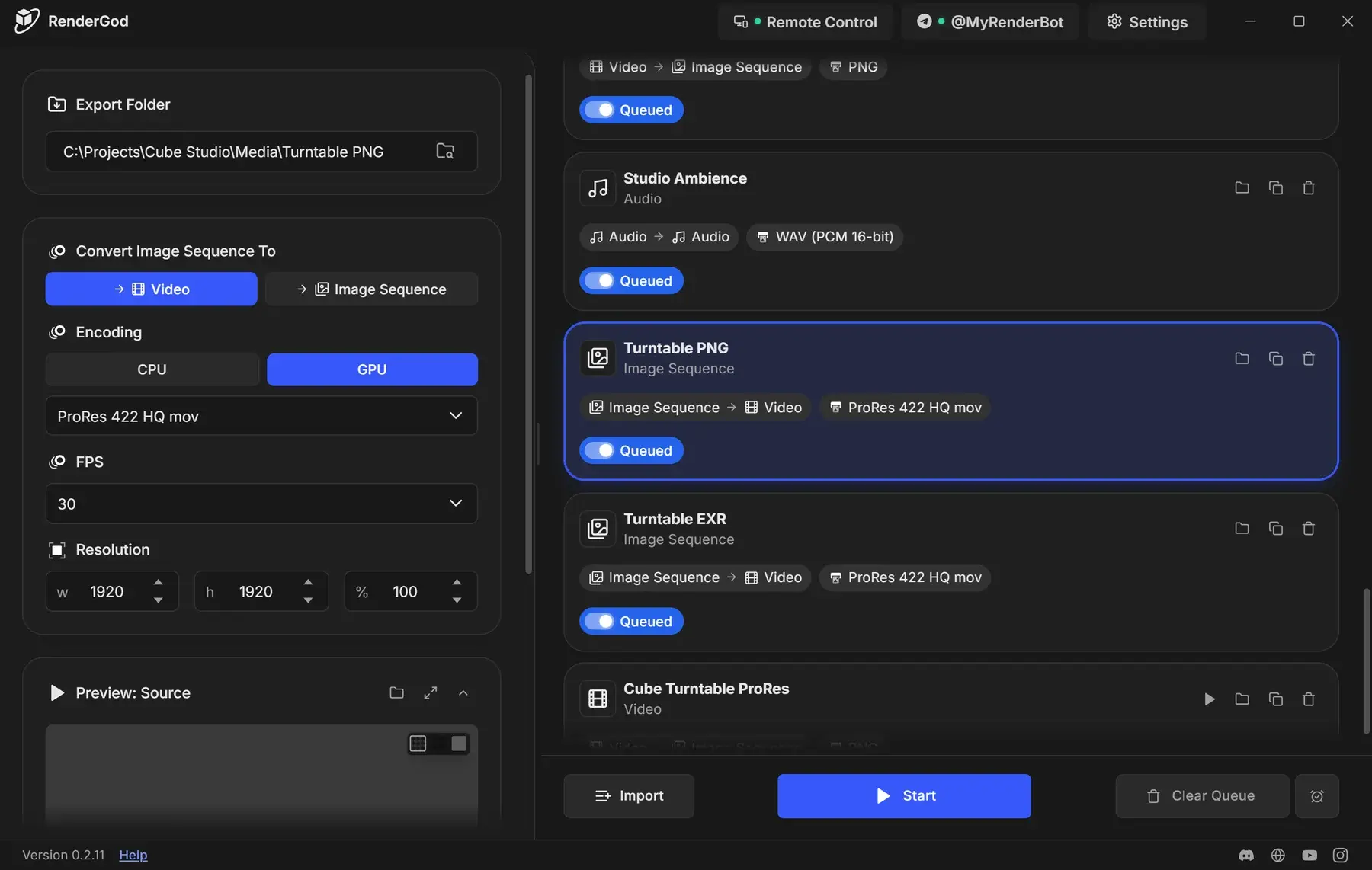Open folder for Turntable EXR item
The width and height of the screenshot is (1372, 870).
(x=1242, y=528)
